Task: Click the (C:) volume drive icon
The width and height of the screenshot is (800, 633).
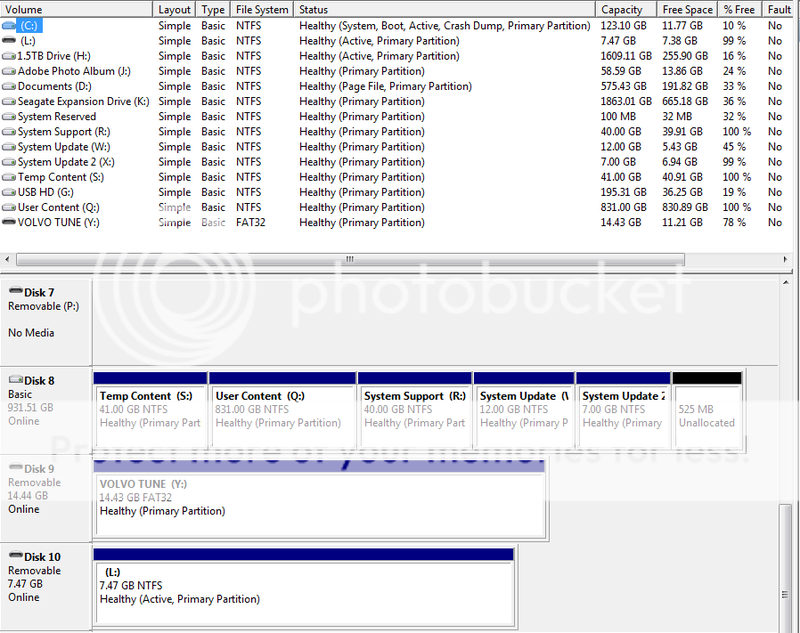Action: pos(10,25)
